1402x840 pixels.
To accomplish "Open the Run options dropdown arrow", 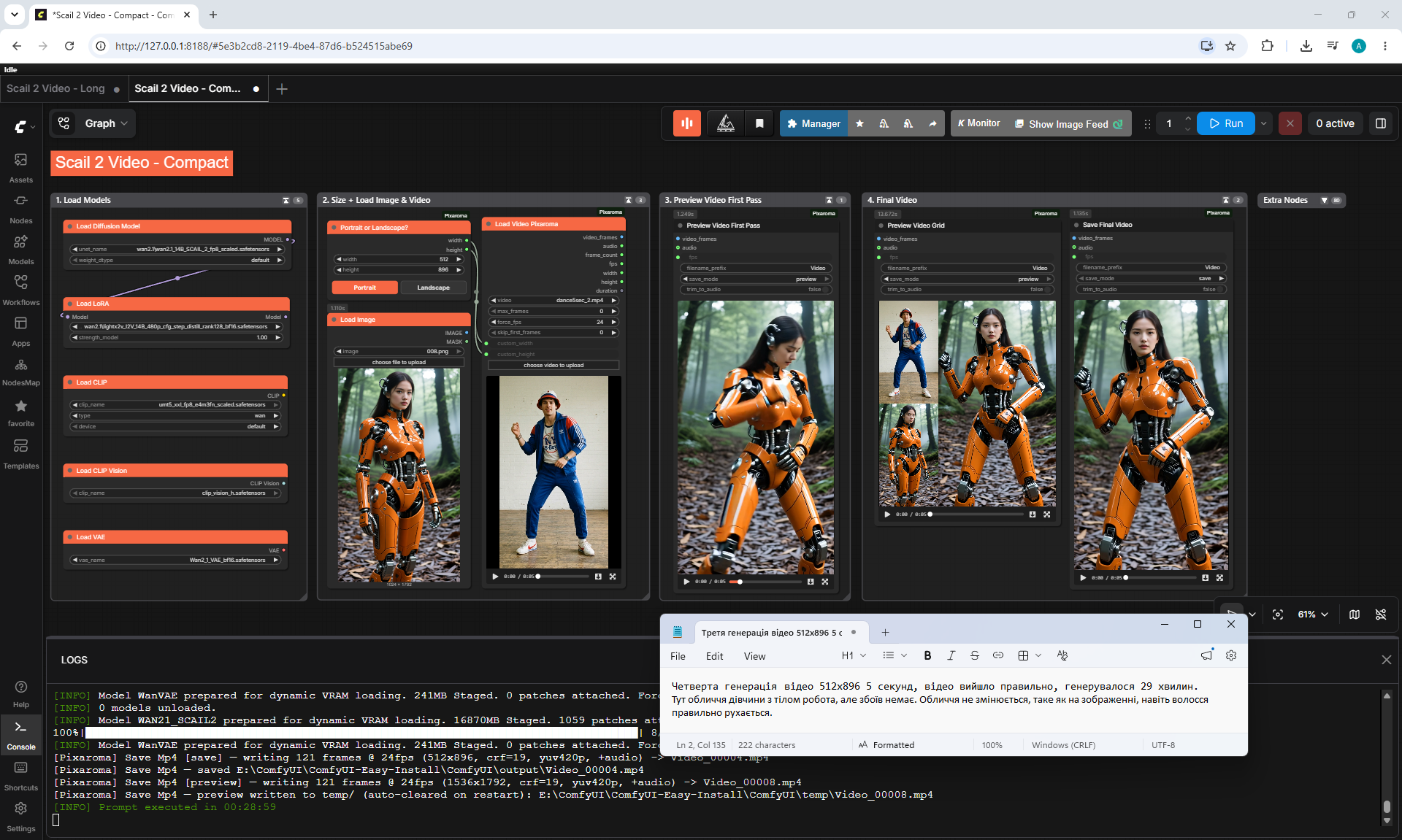I will (1263, 123).
